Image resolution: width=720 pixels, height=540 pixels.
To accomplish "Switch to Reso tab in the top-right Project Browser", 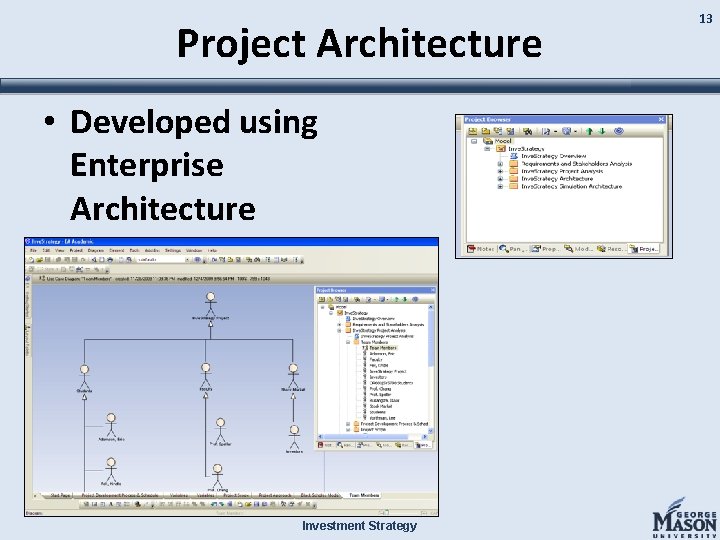I will (x=610, y=248).
